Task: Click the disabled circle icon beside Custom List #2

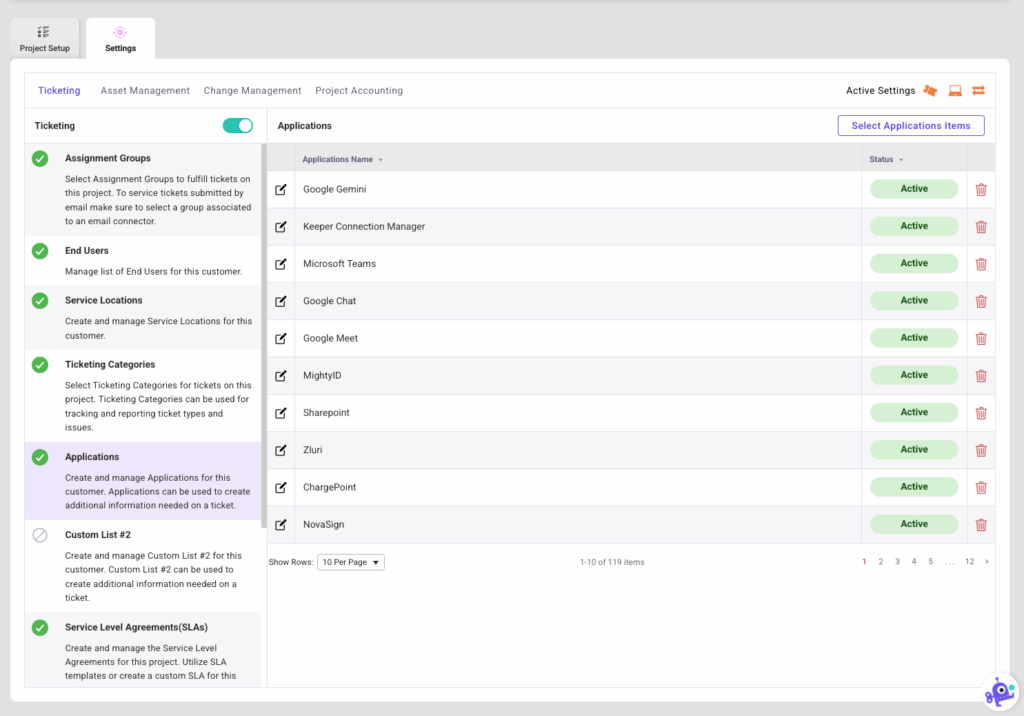Action: (x=39, y=534)
